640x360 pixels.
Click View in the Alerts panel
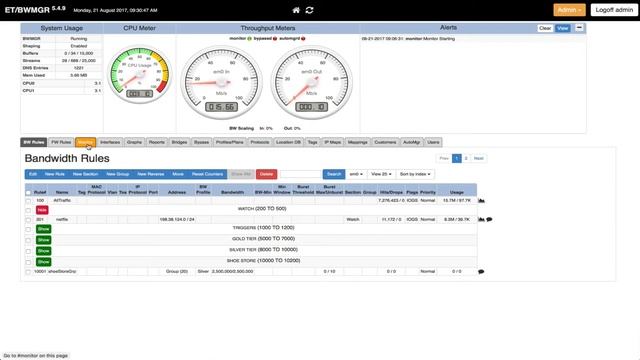pos(562,28)
